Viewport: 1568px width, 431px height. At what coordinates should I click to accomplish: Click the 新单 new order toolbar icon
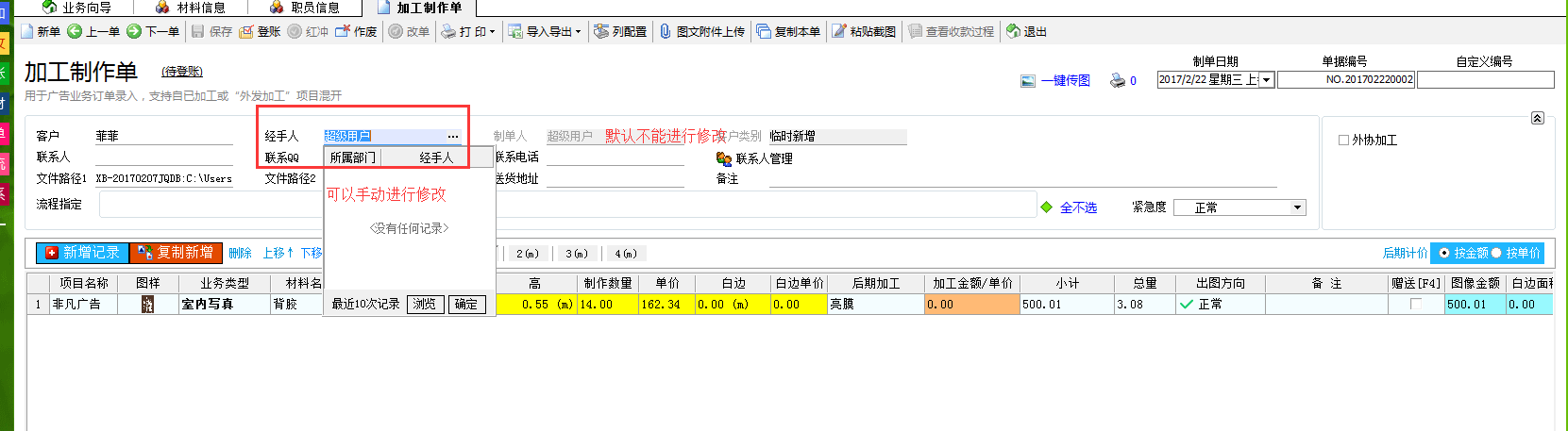27,32
